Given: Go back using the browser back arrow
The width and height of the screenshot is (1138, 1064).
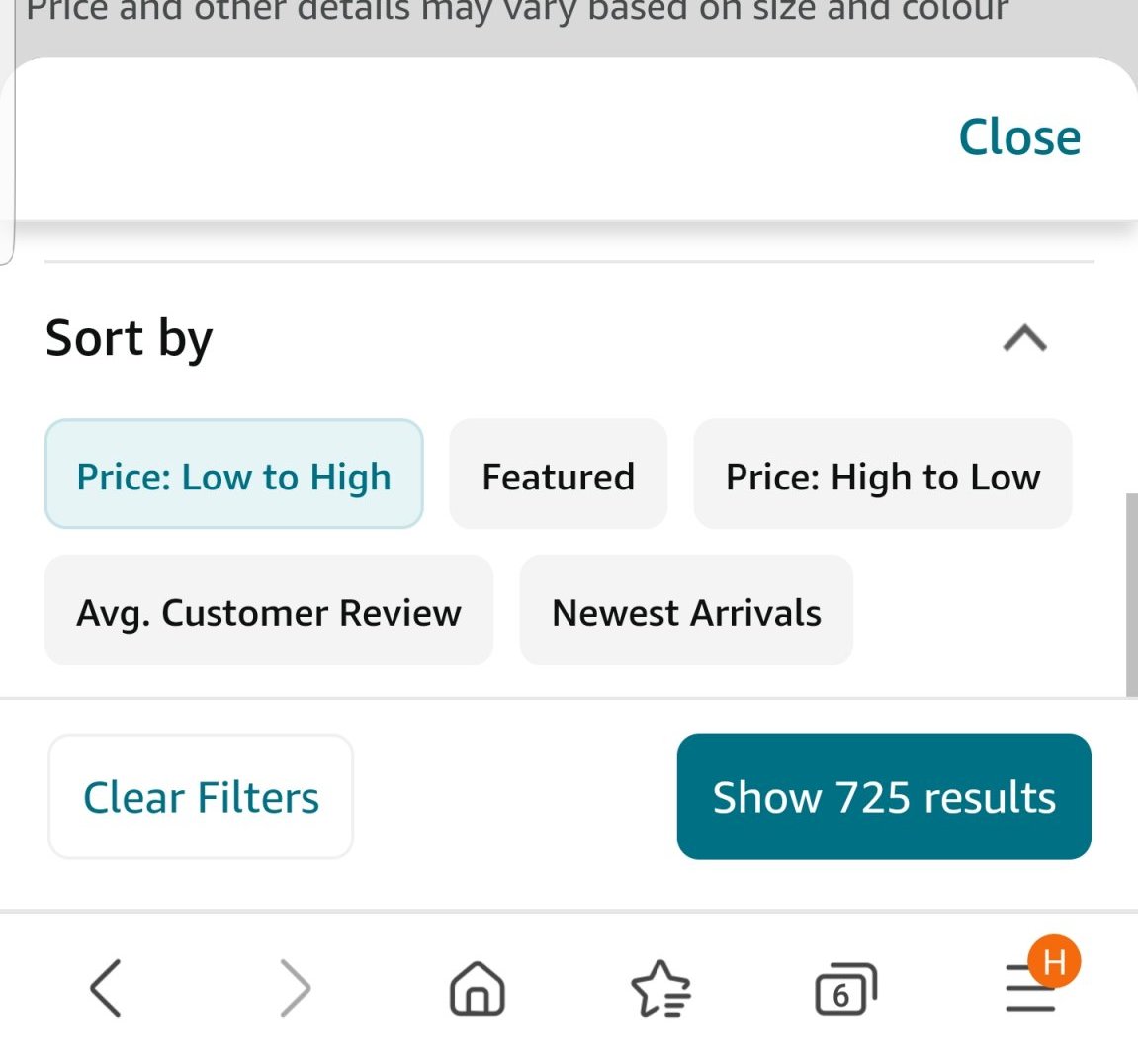Looking at the screenshot, I should [106, 987].
